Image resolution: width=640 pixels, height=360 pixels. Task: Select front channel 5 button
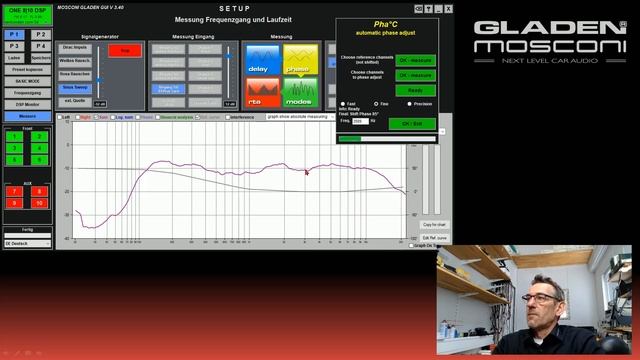click(15, 160)
